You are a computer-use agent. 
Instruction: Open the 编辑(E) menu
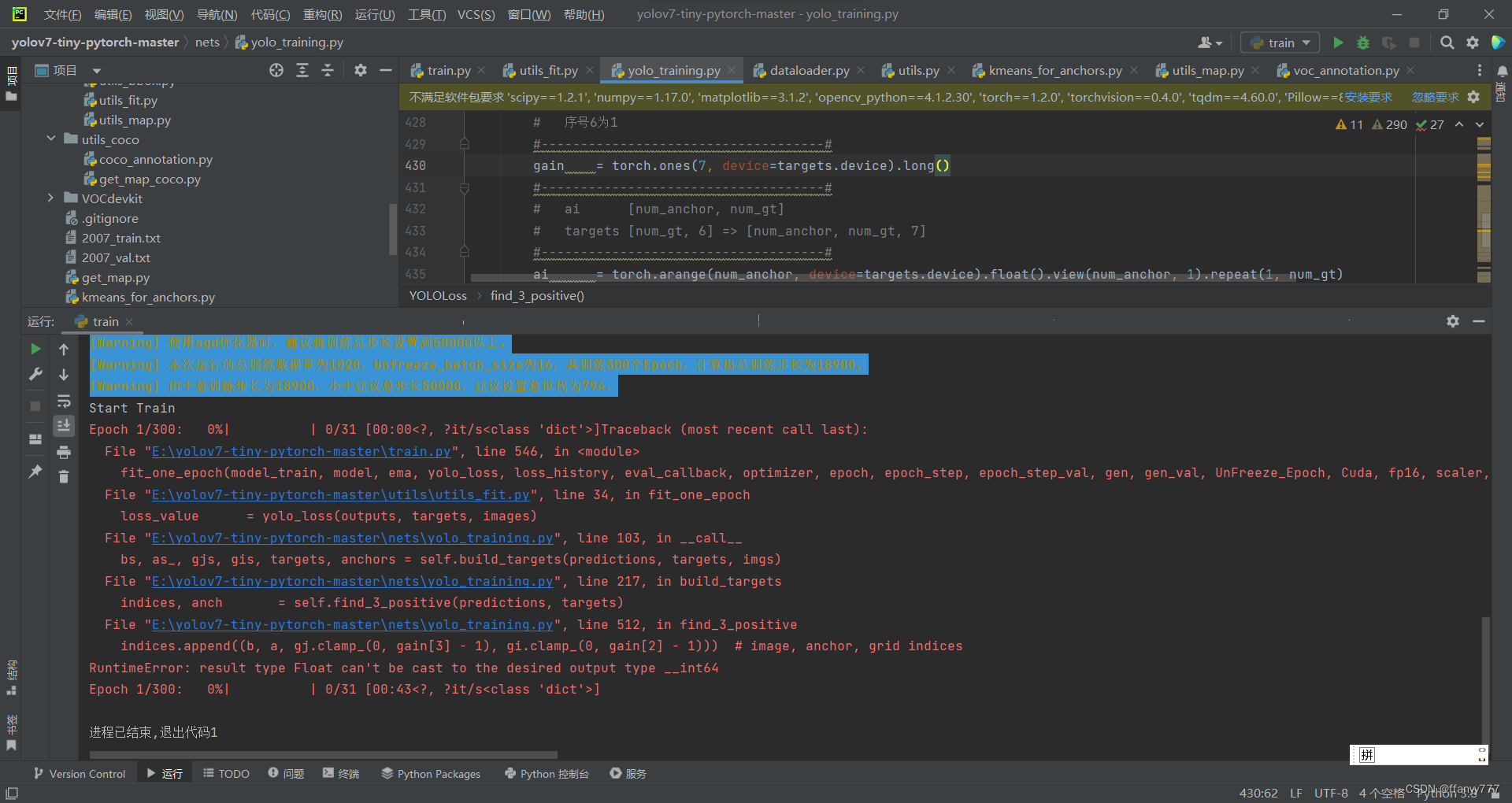113,14
